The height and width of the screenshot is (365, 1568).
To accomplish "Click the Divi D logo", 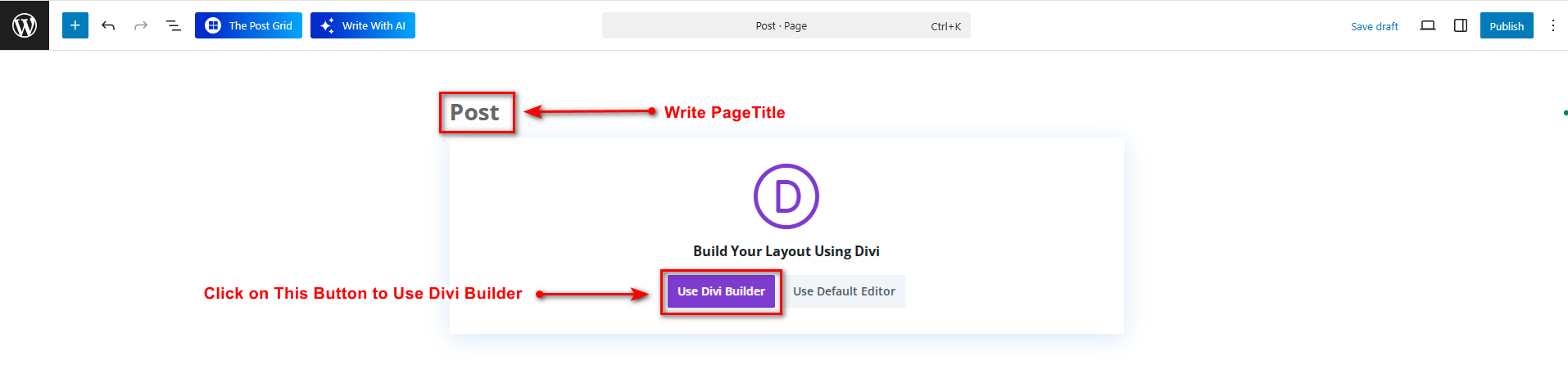I will point(786,196).
